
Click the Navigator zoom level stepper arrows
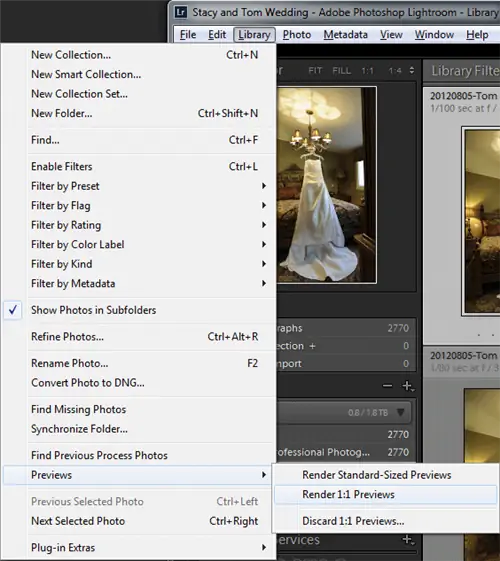[412, 70]
